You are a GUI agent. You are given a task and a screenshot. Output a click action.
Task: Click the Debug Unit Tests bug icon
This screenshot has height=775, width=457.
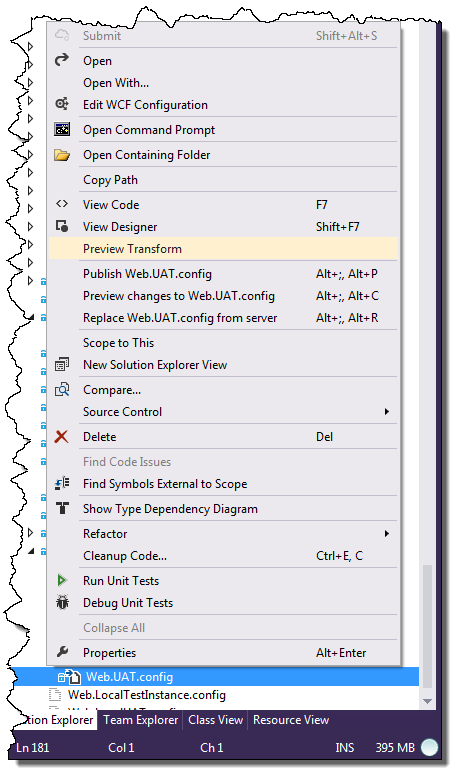coord(62,603)
